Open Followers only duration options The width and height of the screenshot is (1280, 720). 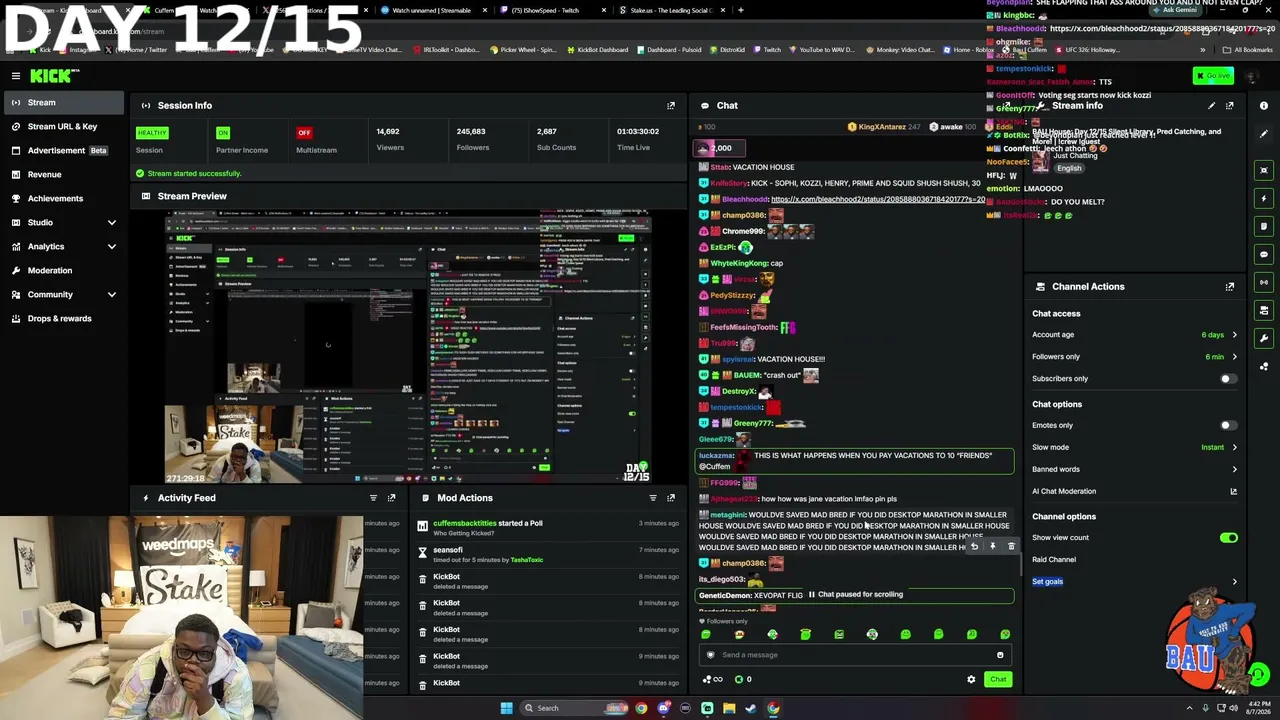coord(1134,357)
